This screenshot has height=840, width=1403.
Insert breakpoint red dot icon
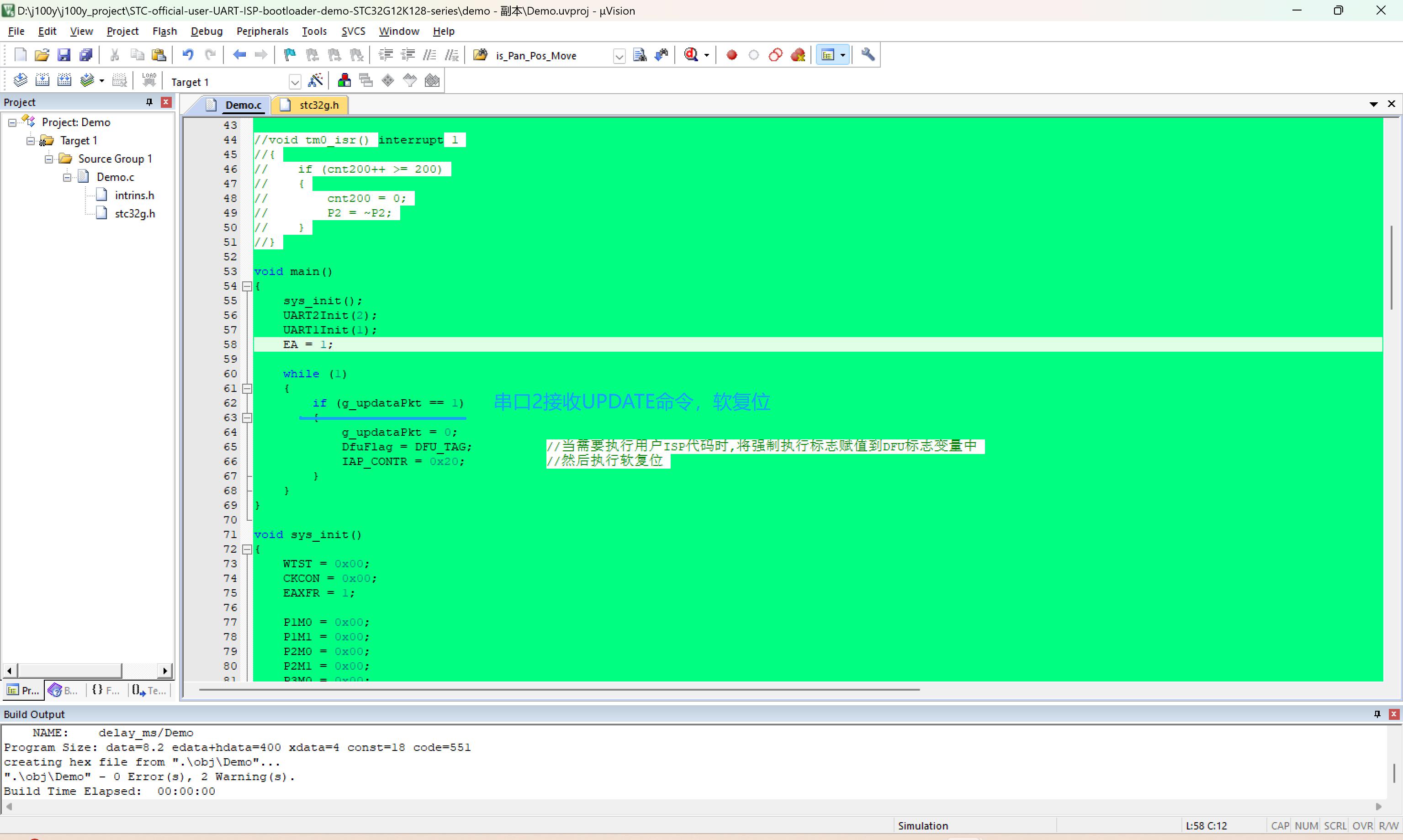(732, 55)
